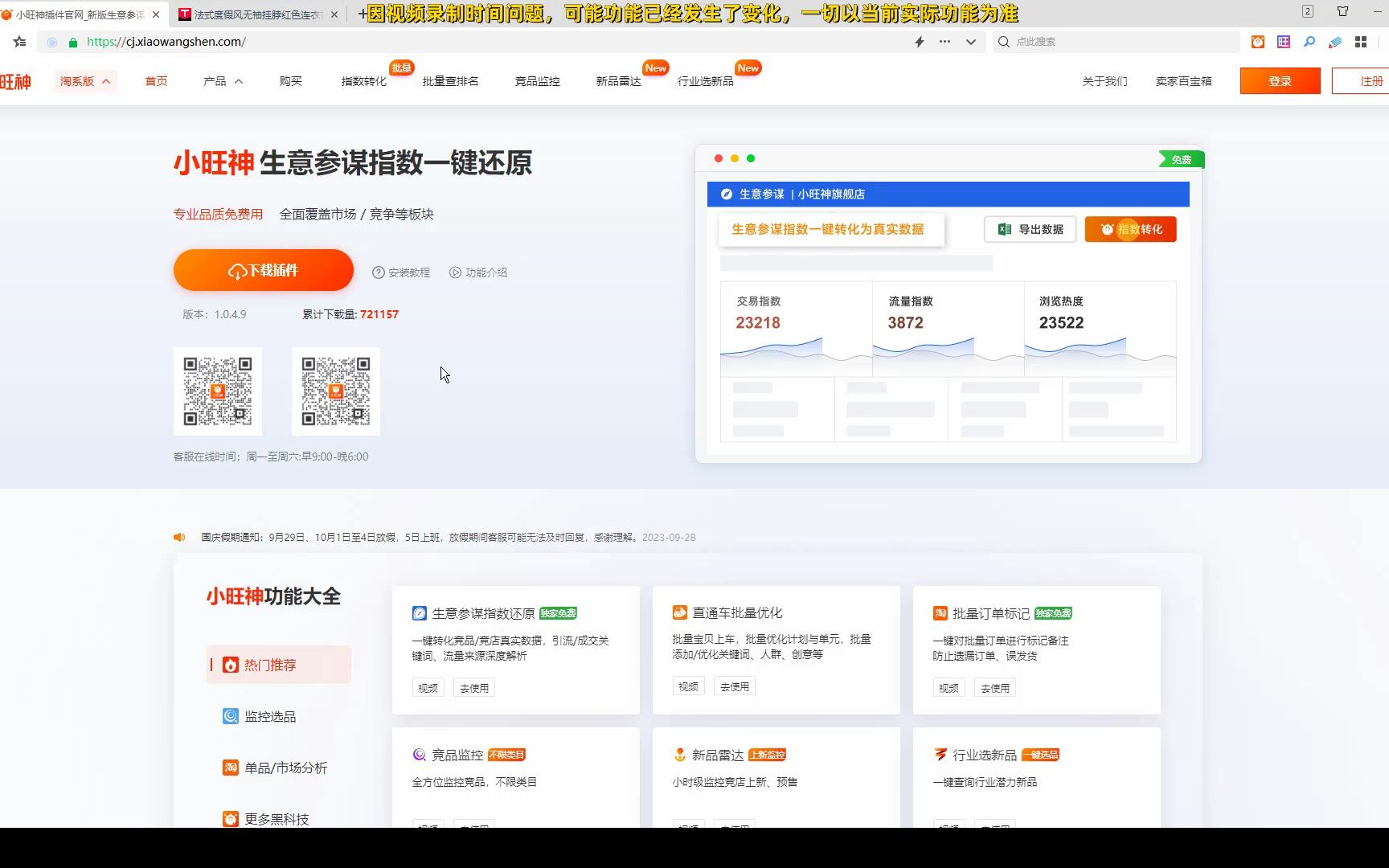Click the 生意参谋 compass icon in preview header
Viewport: 1389px width, 868px height.
point(727,194)
